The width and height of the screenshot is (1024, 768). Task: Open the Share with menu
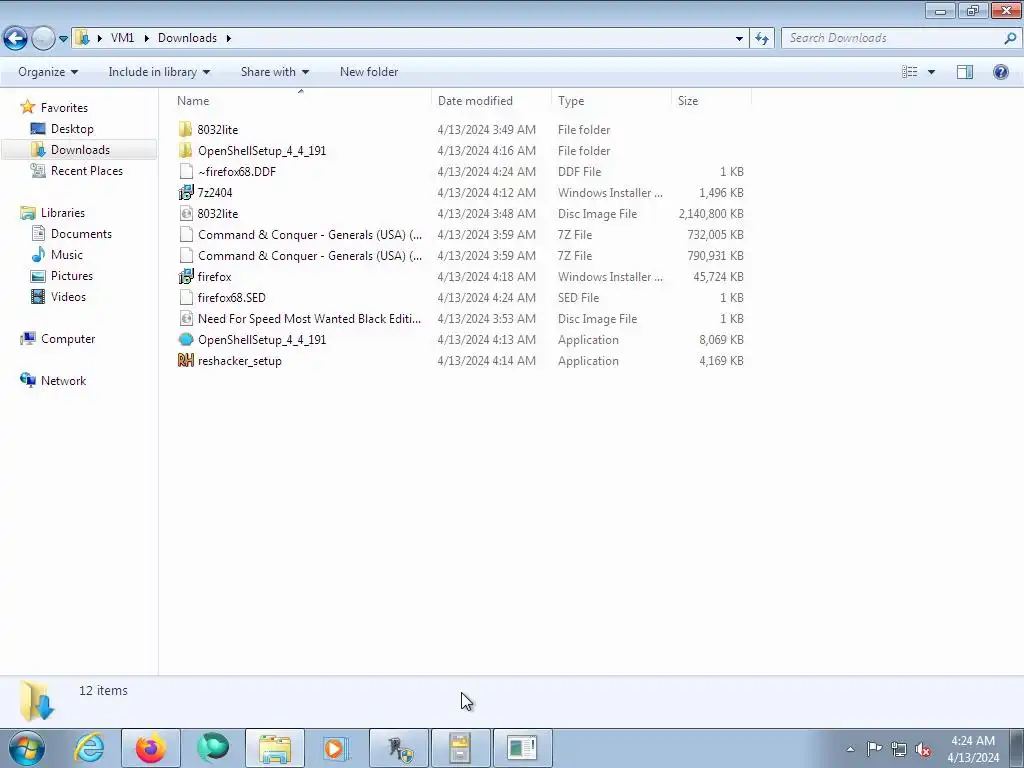tap(274, 72)
